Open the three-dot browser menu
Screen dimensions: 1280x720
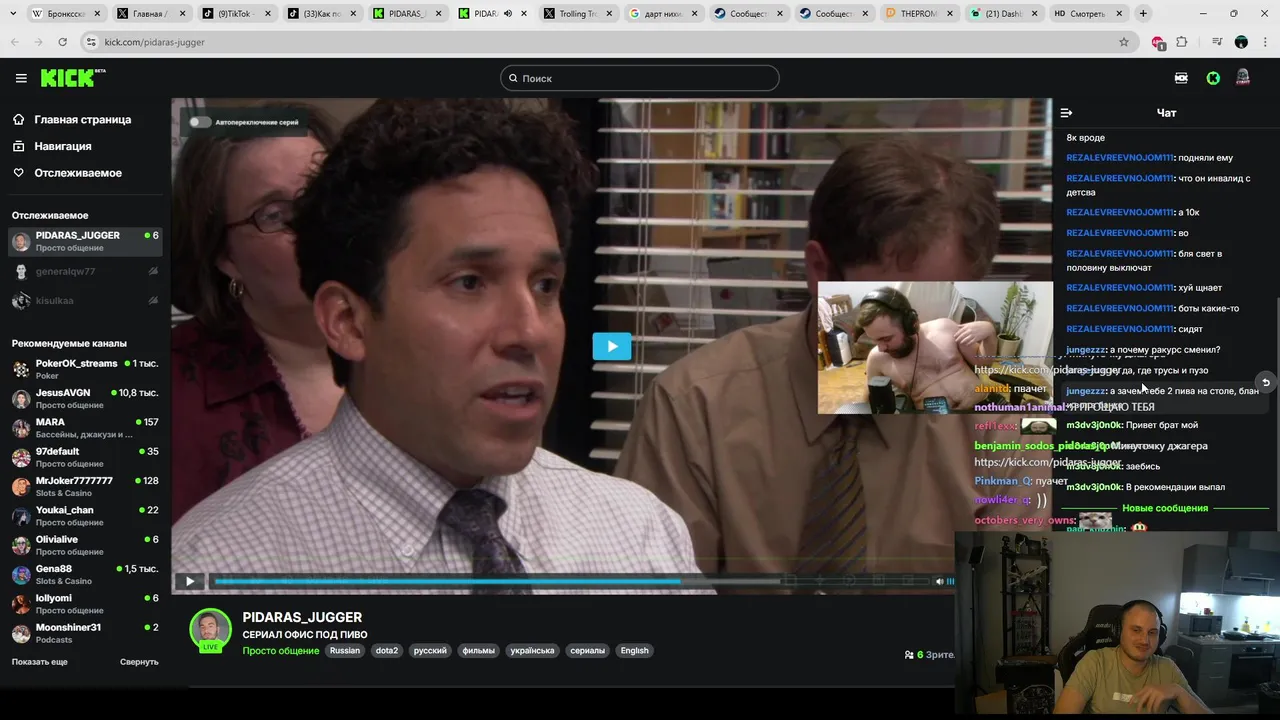click(1266, 42)
